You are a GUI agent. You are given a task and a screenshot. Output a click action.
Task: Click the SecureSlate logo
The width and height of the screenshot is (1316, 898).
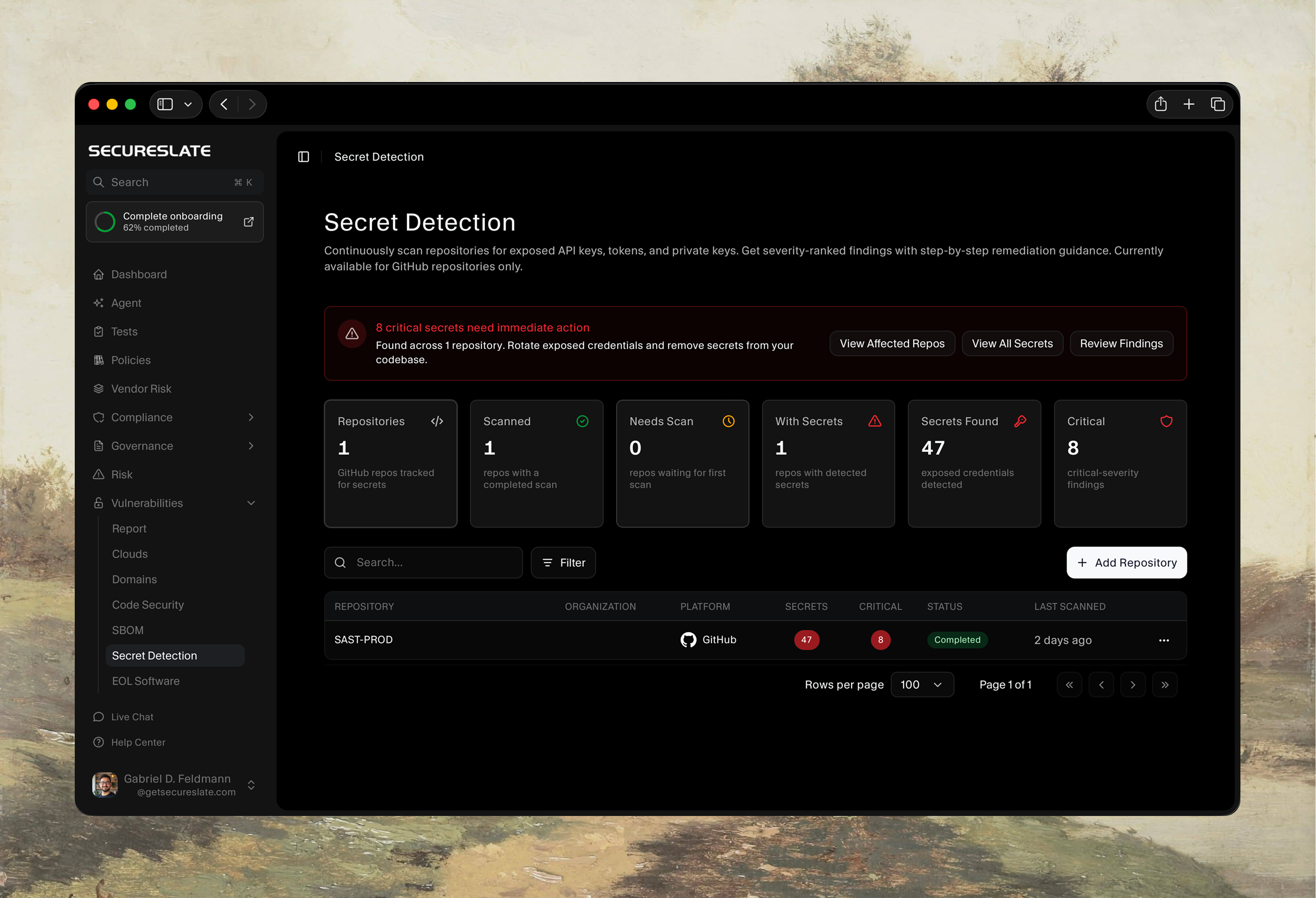[x=150, y=151]
